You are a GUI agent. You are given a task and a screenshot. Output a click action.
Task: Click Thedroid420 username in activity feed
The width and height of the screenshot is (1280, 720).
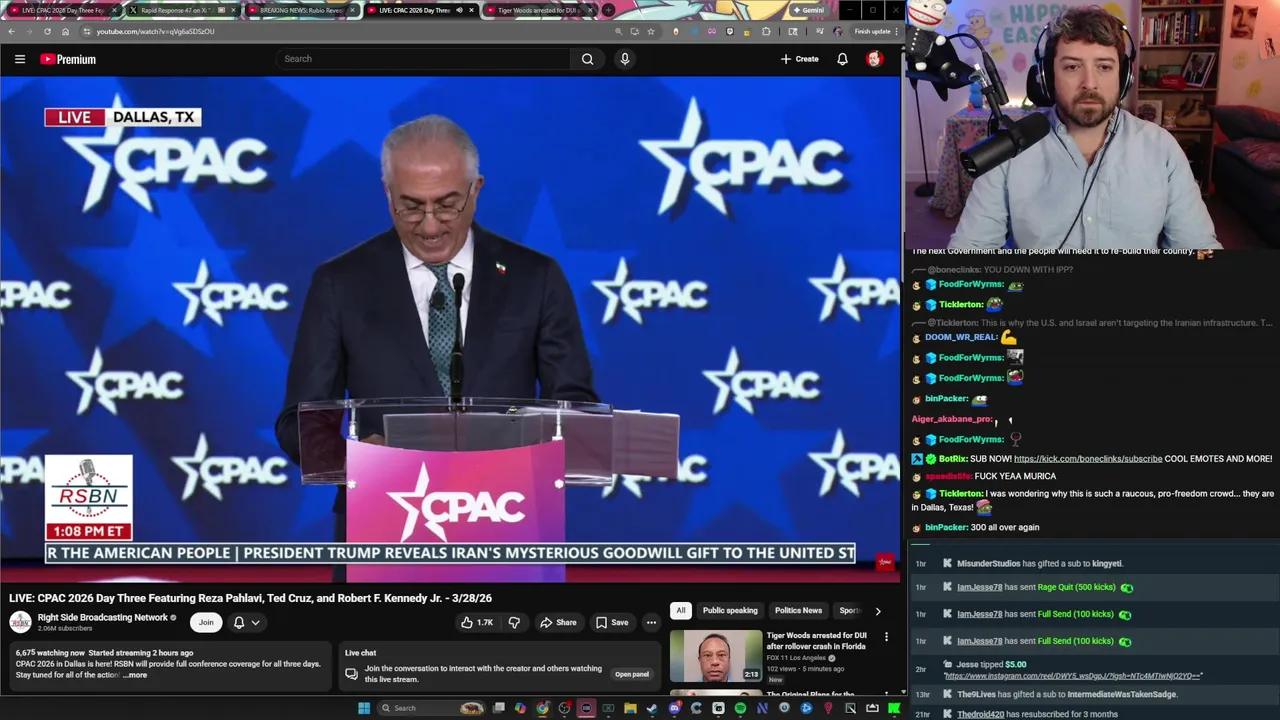coord(980,714)
